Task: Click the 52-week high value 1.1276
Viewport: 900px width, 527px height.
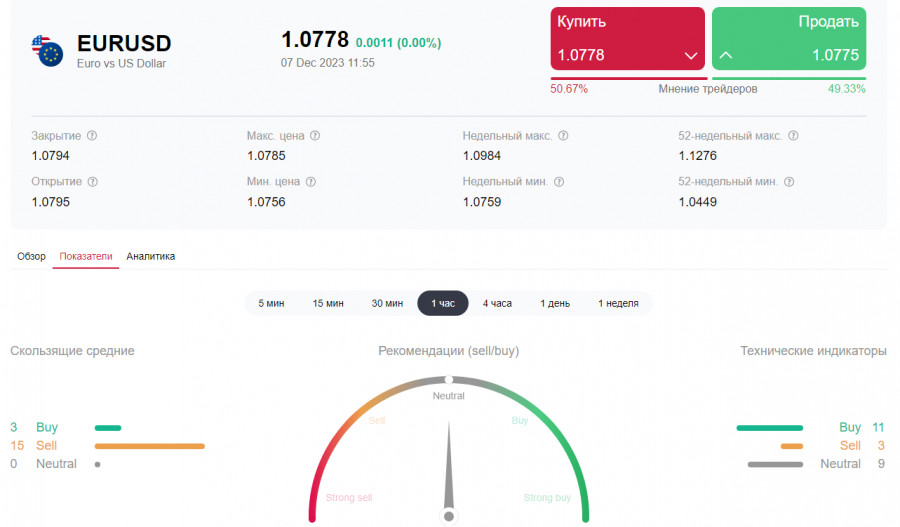Action: coord(697,156)
